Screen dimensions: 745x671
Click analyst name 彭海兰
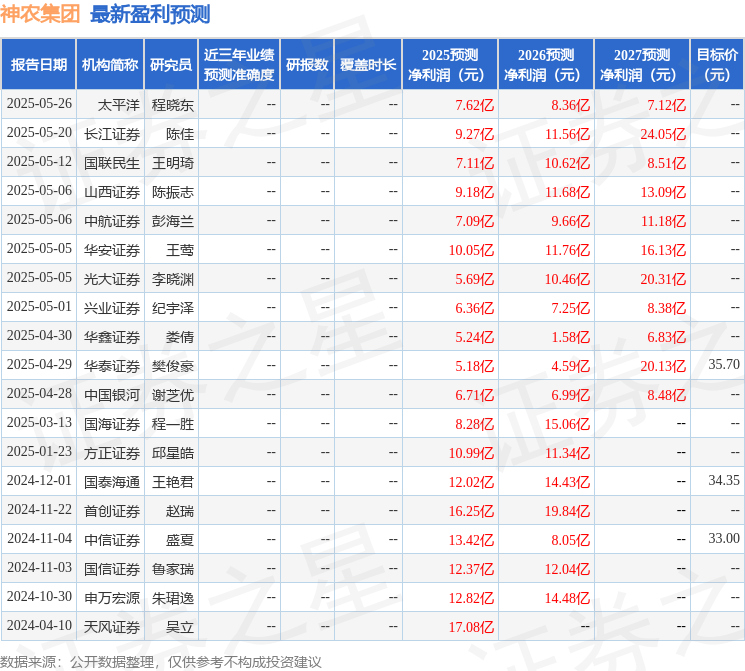tap(173, 221)
